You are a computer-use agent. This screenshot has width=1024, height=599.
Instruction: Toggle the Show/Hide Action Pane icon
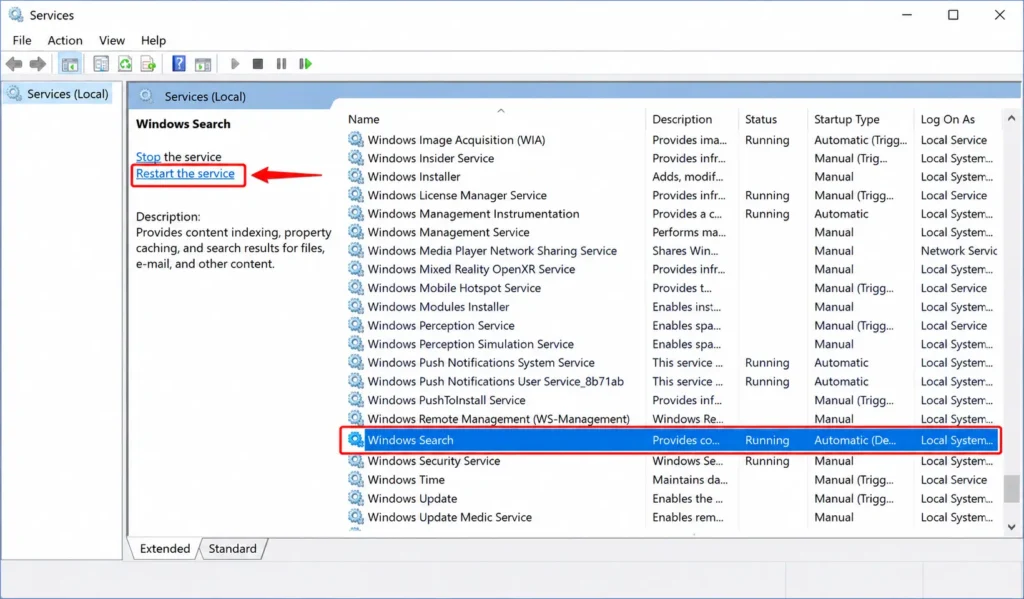203,64
